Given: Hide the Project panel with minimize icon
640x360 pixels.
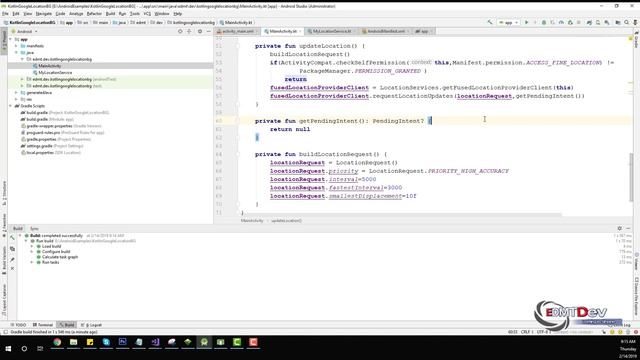Looking at the screenshot, I should (x=209, y=31).
